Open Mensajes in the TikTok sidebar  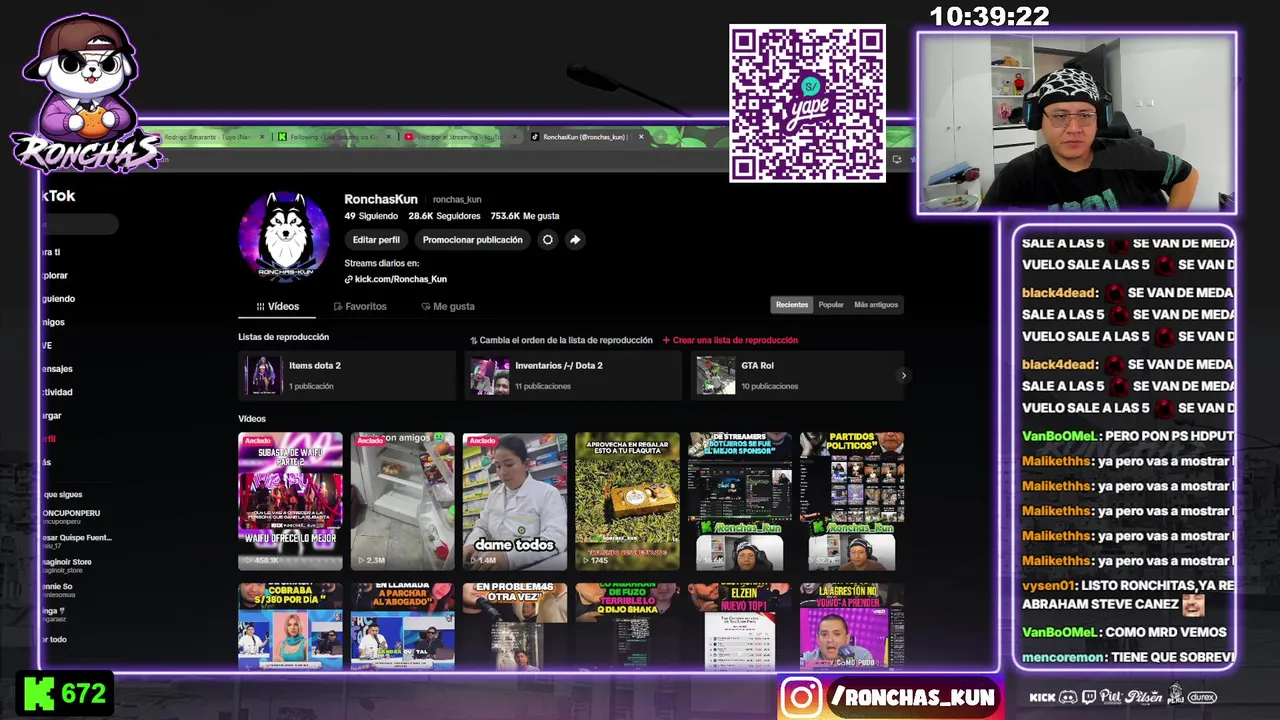[58, 369]
